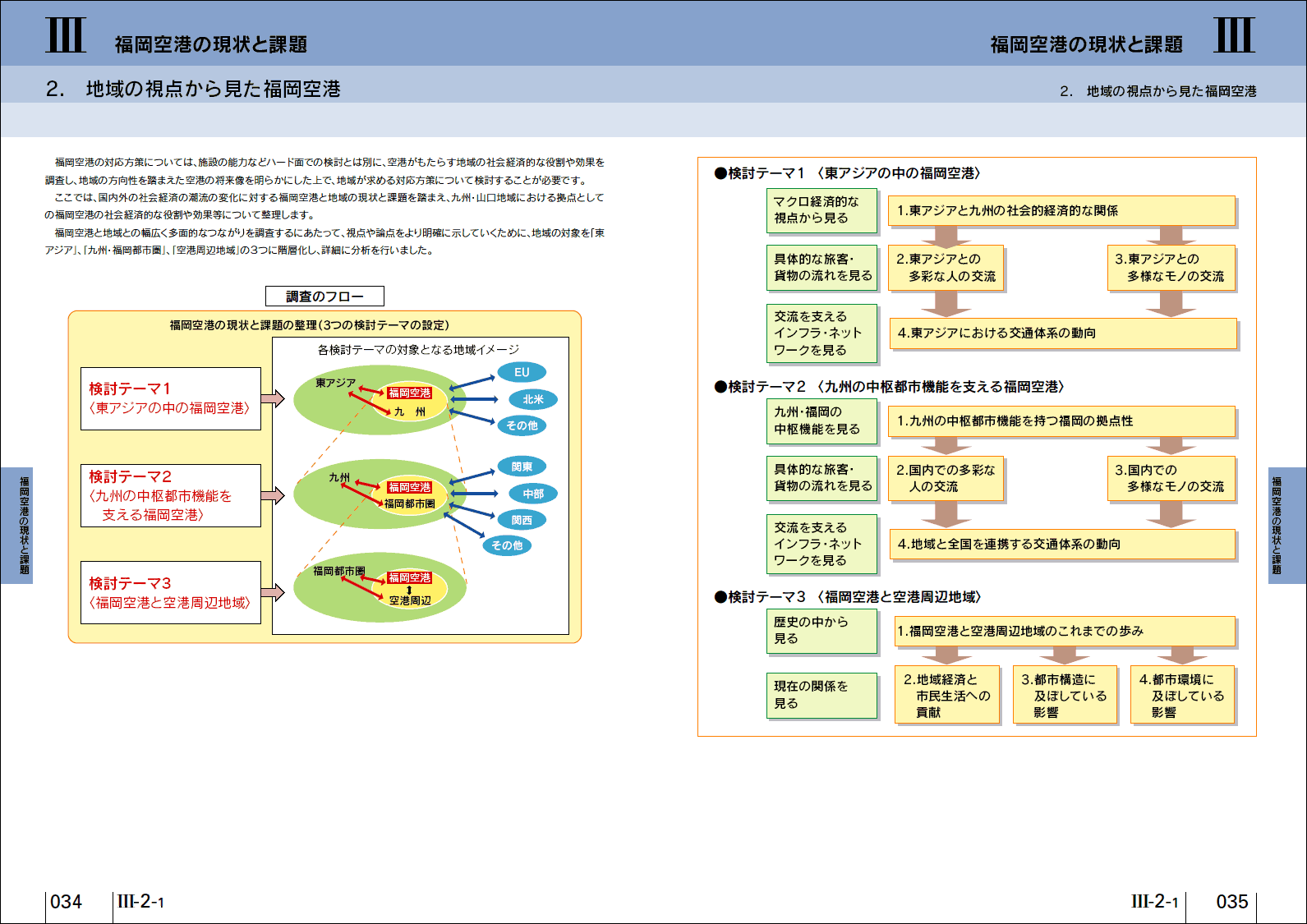Click the left page section heading '2. 地域の視点から見た福岡空港'
Screen dimensions: 1307x924
[193, 89]
